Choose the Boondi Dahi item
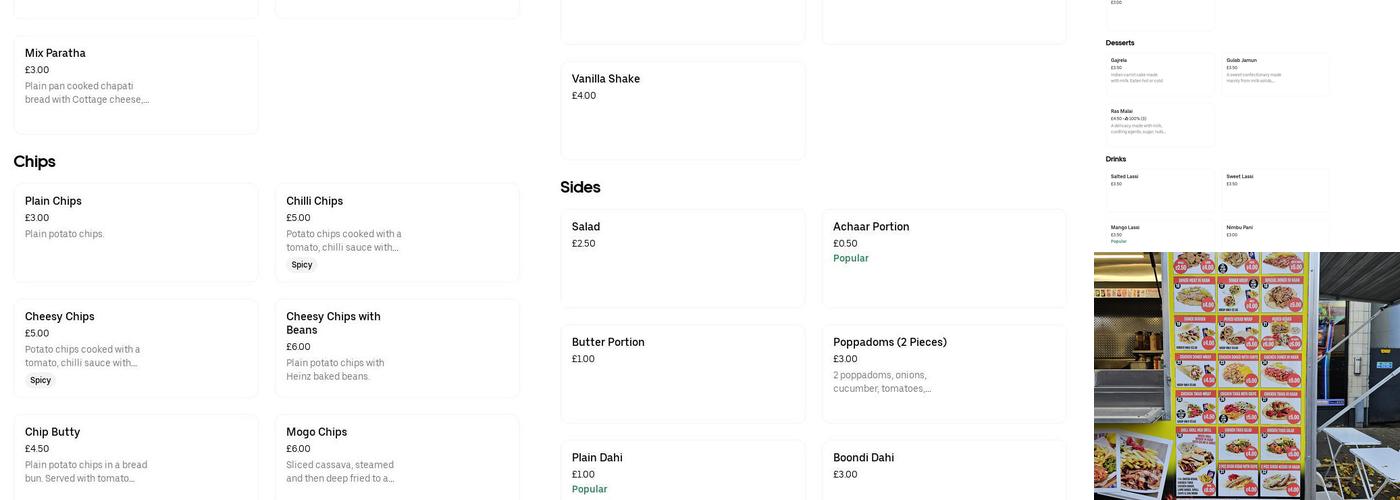 point(943,470)
